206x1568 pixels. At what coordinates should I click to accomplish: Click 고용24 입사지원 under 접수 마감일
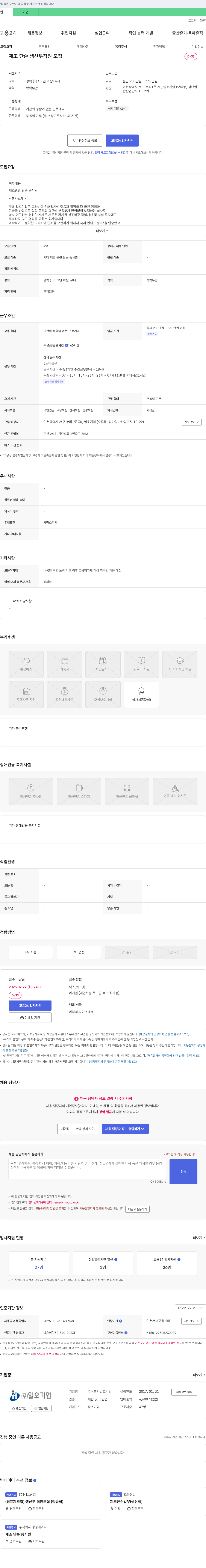pyautogui.click(x=30, y=1006)
